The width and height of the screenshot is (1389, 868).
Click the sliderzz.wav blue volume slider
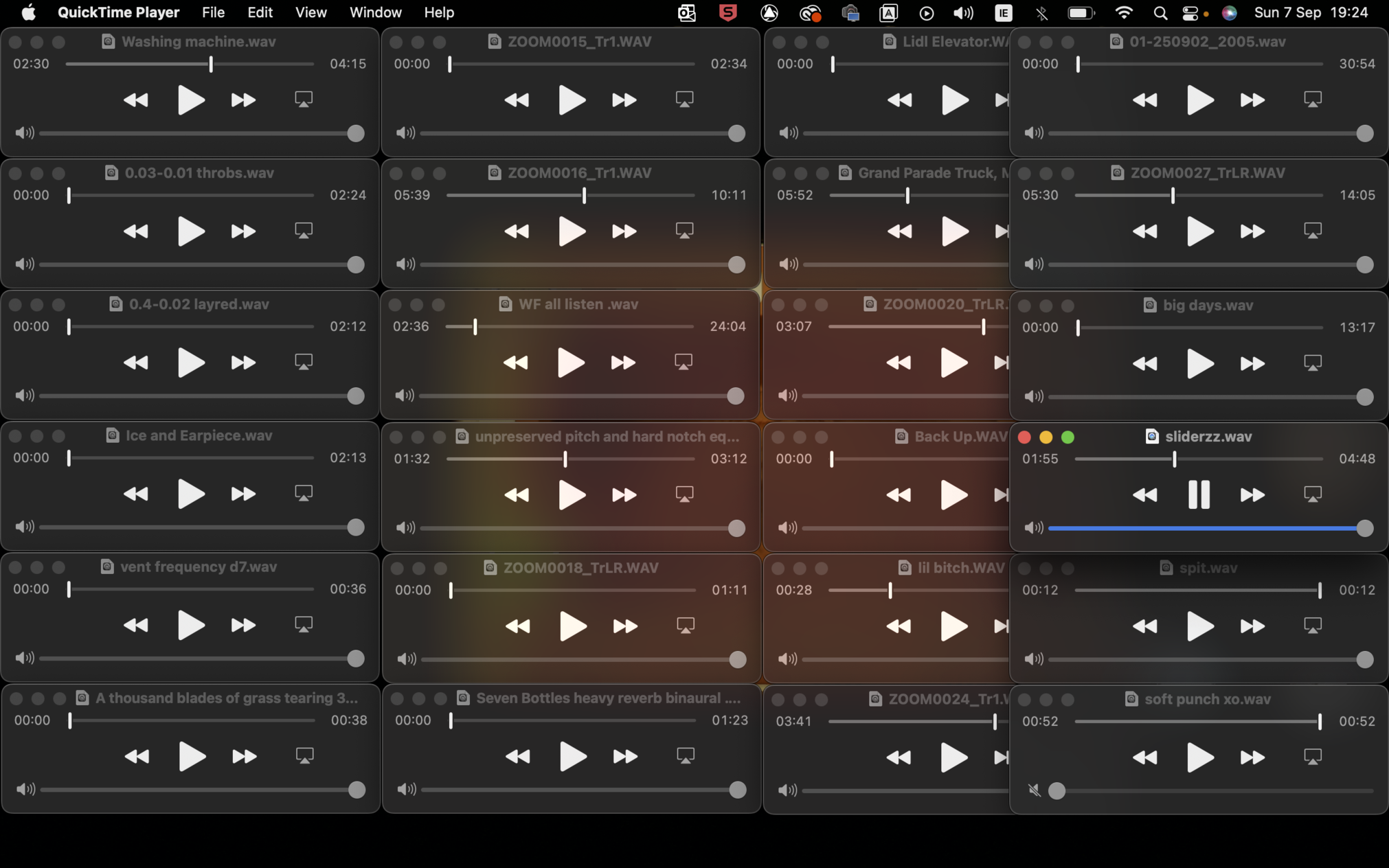(1202, 528)
